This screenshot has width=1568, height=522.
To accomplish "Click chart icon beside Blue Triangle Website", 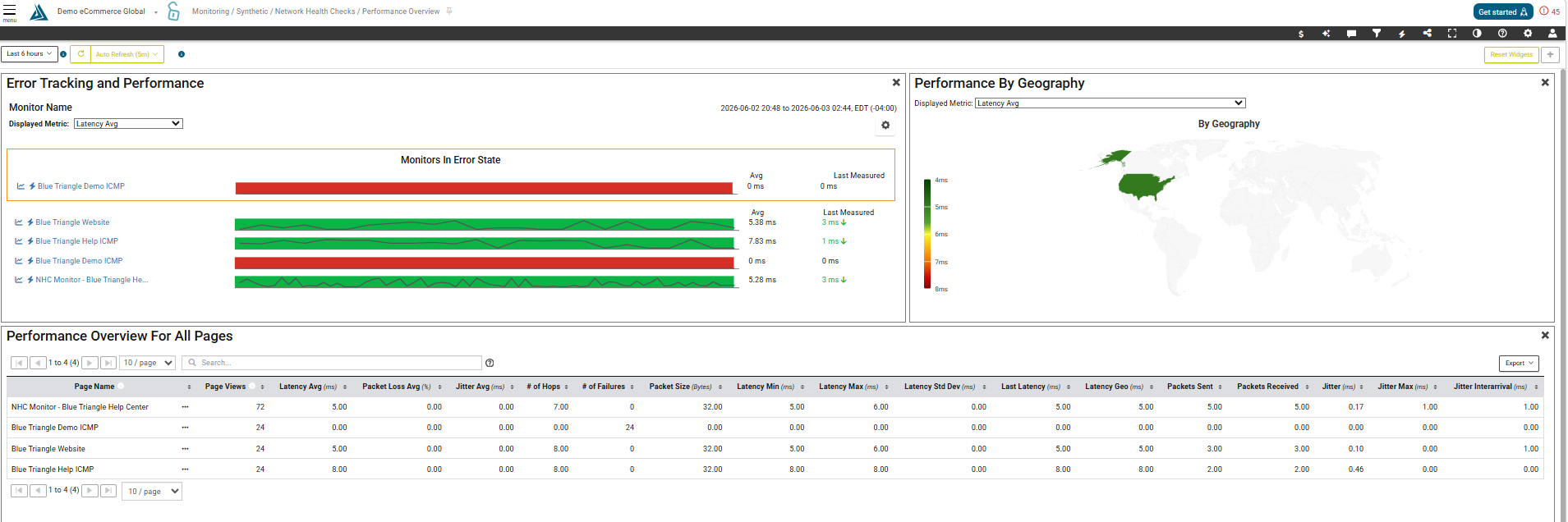I will tap(19, 222).
